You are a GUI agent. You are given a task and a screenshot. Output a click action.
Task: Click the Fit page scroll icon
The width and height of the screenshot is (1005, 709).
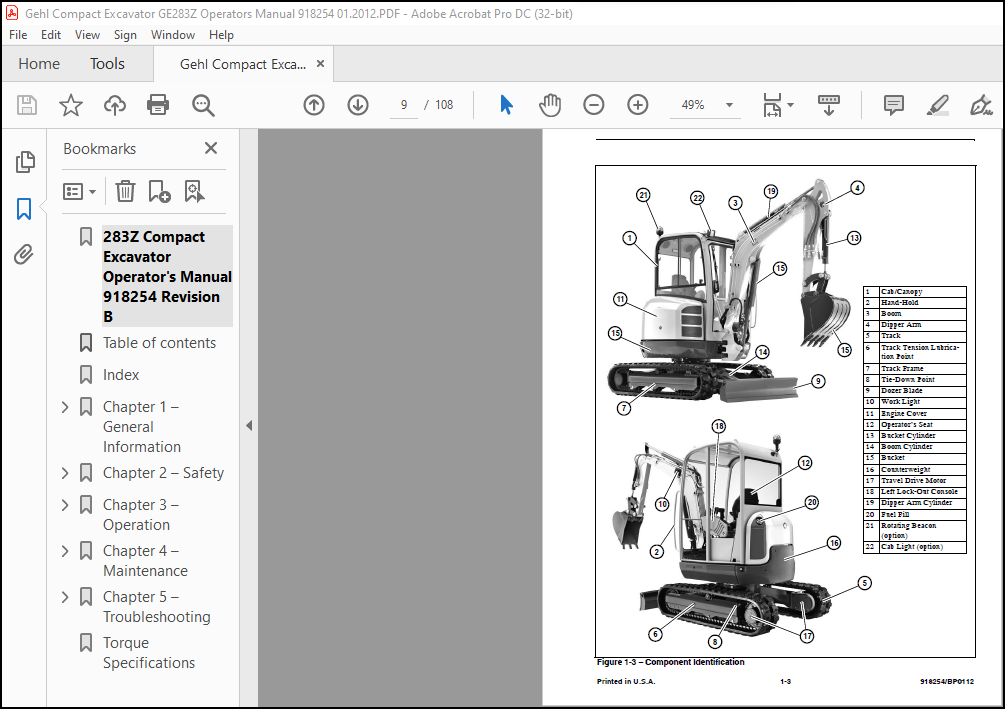click(x=772, y=105)
